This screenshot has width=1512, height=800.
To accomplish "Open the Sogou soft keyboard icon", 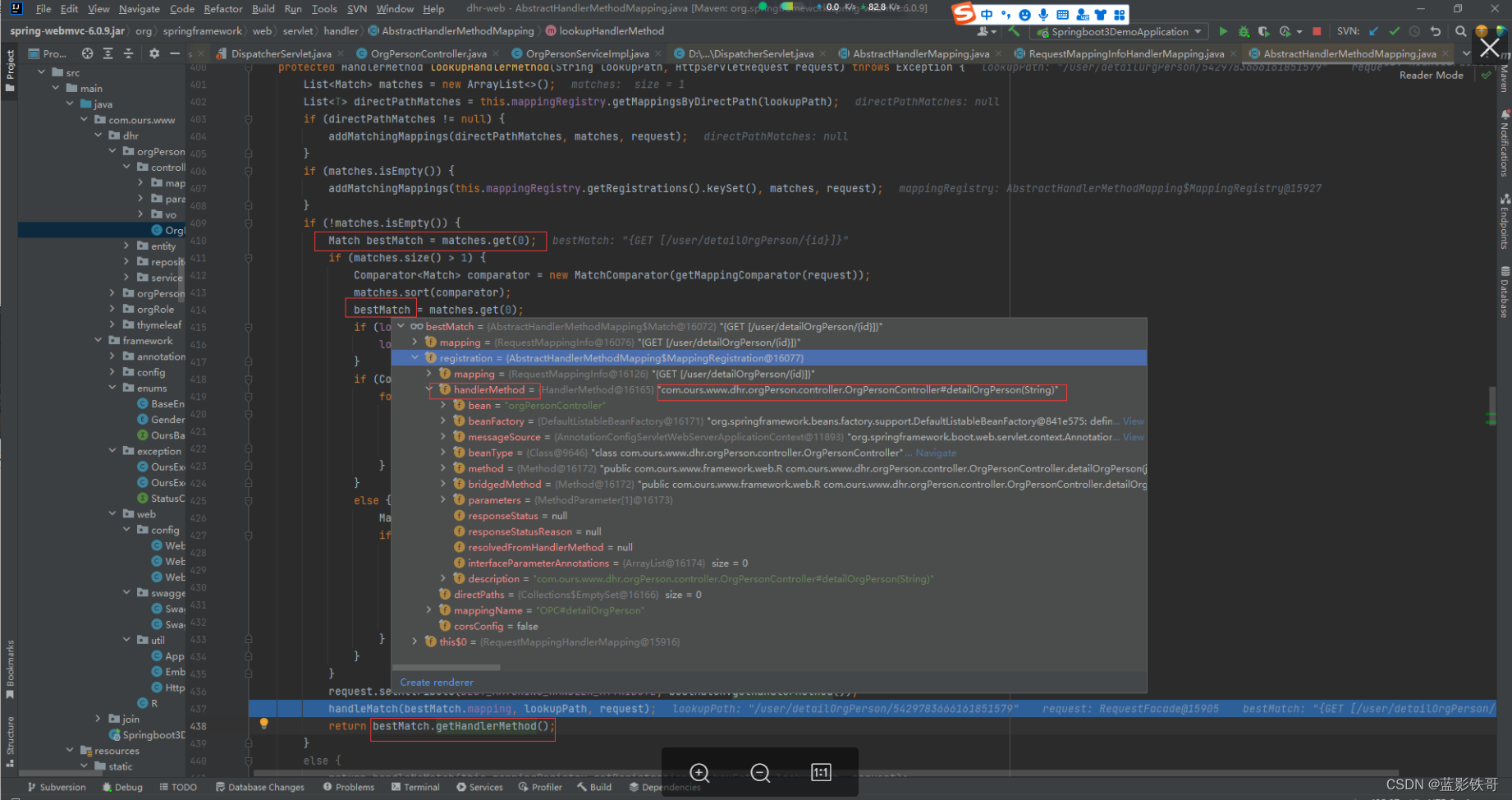I will [1062, 14].
